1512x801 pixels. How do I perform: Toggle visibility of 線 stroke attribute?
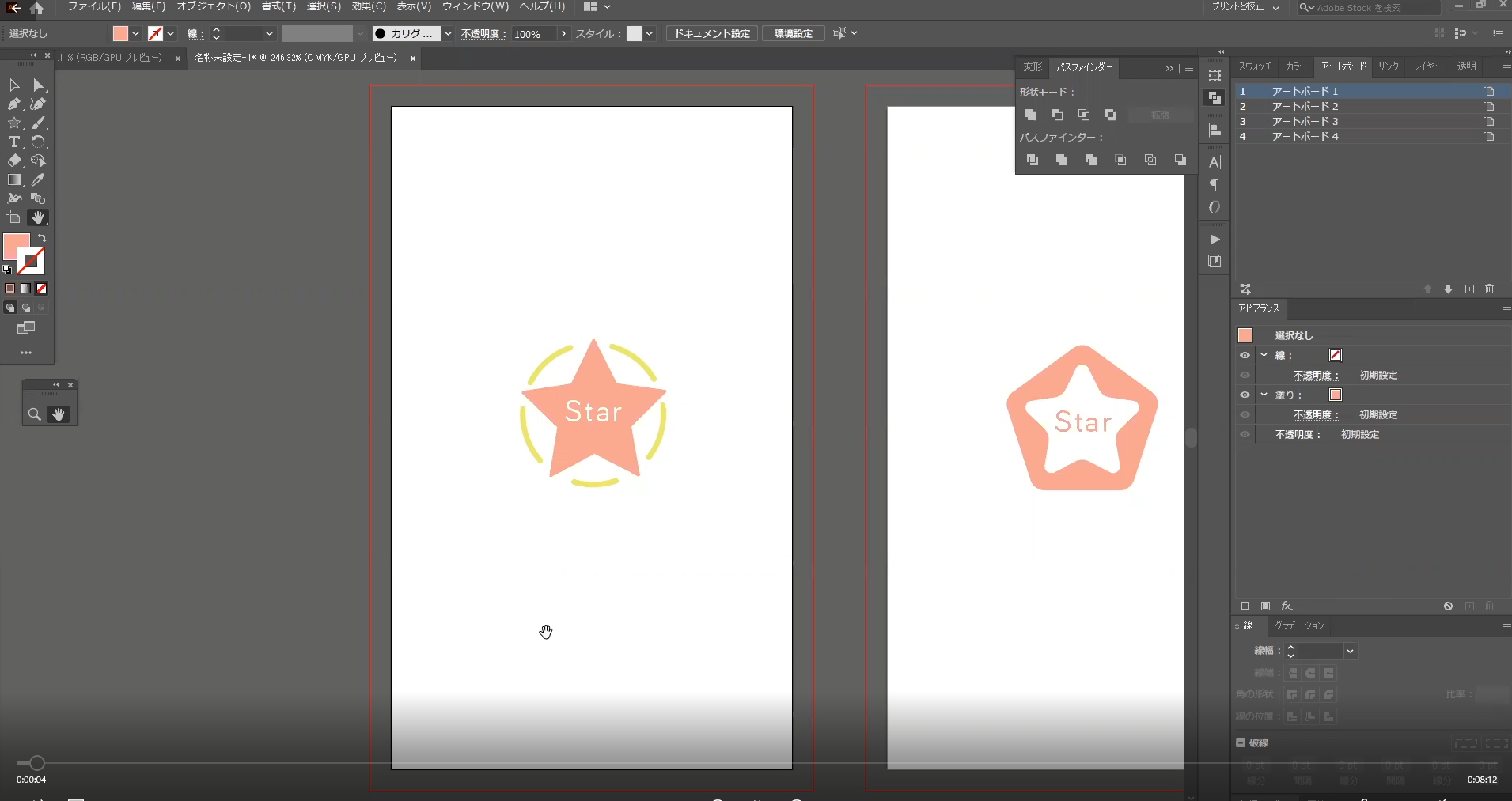click(x=1245, y=356)
